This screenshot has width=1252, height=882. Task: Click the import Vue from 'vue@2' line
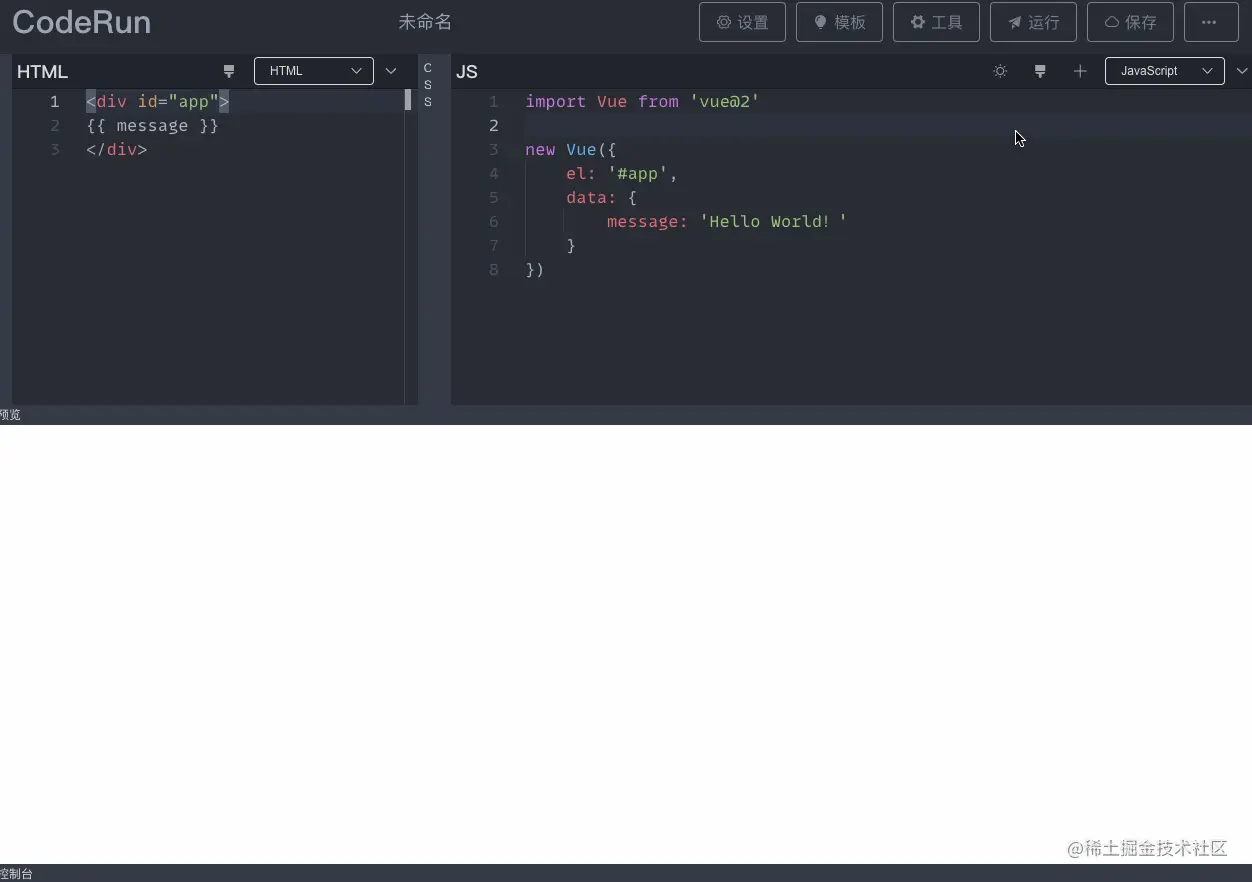click(643, 101)
